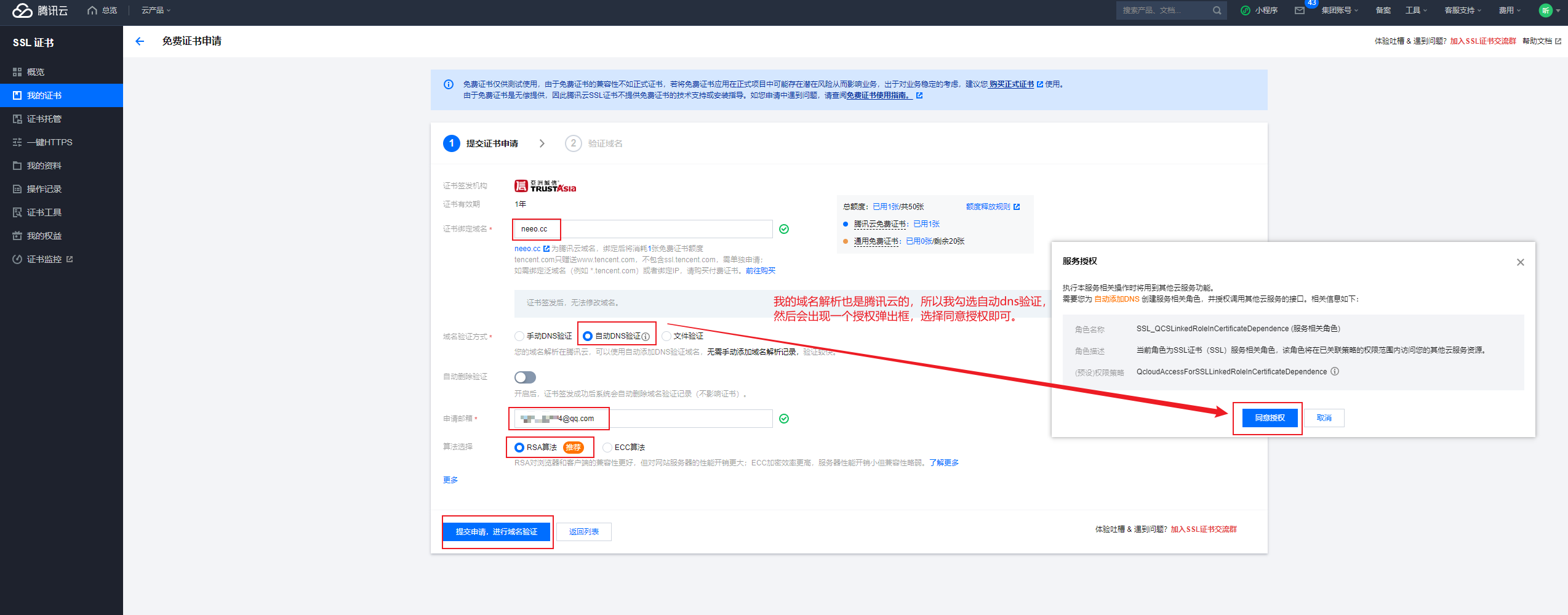Click the 同意授权 button
This screenshot has width=1568, height=615.
[1270, 418]
